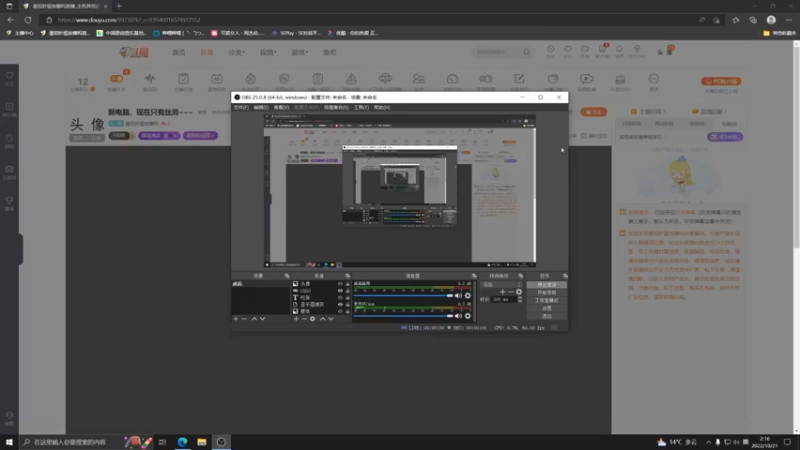This screenshot has width=800, height=450.
Task: Open the OBS 编辑(E) menu
Action: [x=261, y=108]
